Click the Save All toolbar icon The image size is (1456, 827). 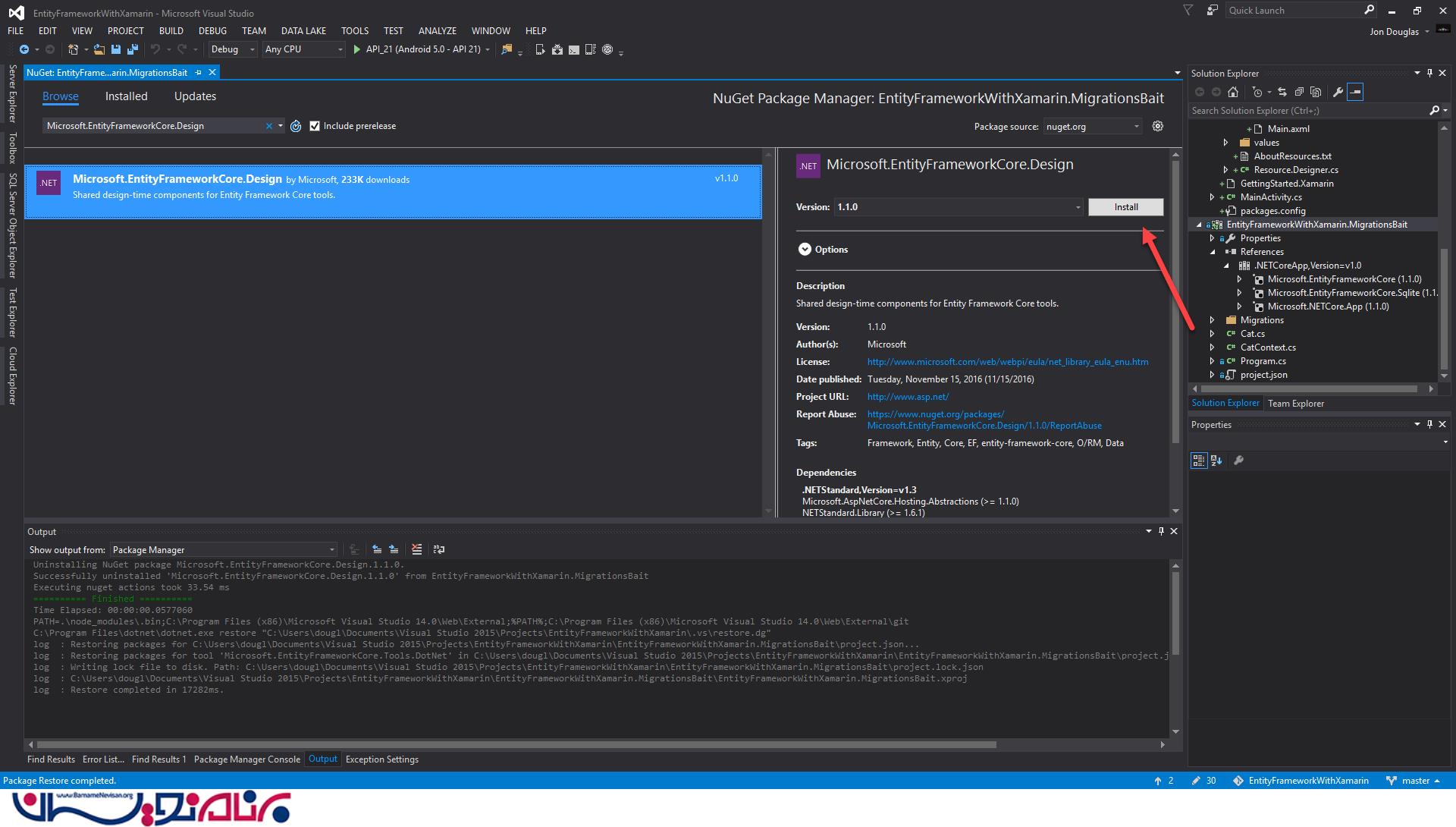133,49
